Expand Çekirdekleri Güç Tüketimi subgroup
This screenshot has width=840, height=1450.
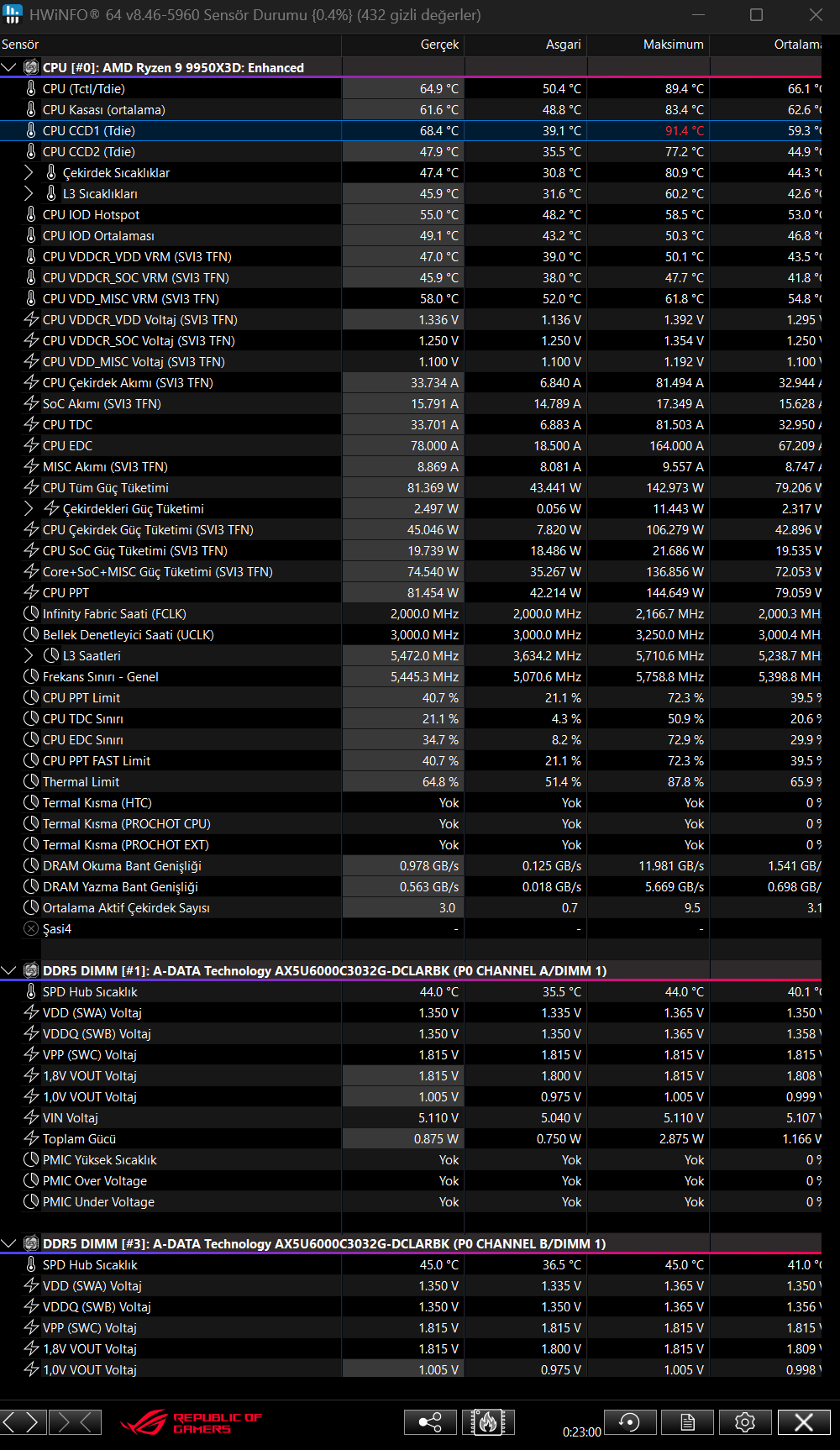click(29, 508)
